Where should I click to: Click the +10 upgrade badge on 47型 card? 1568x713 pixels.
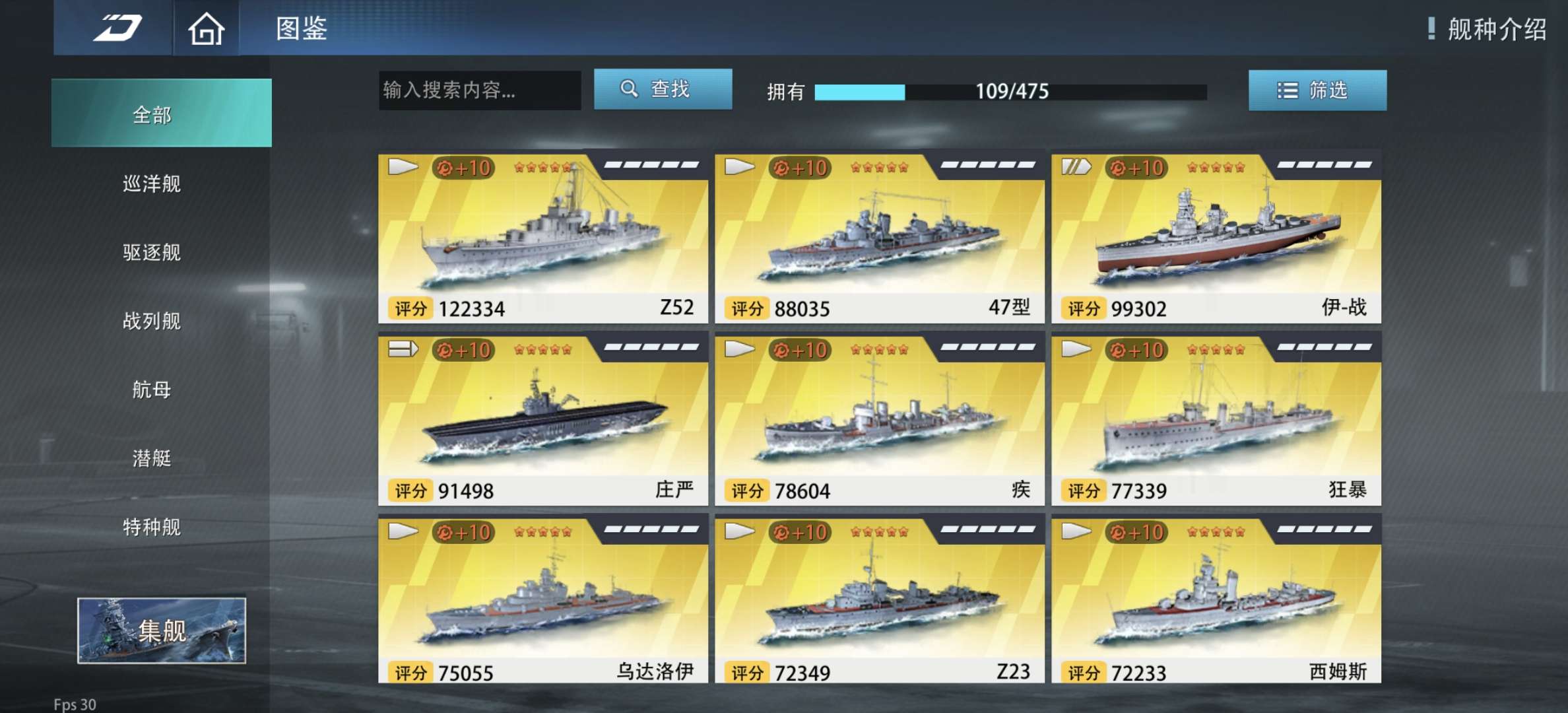800,168
